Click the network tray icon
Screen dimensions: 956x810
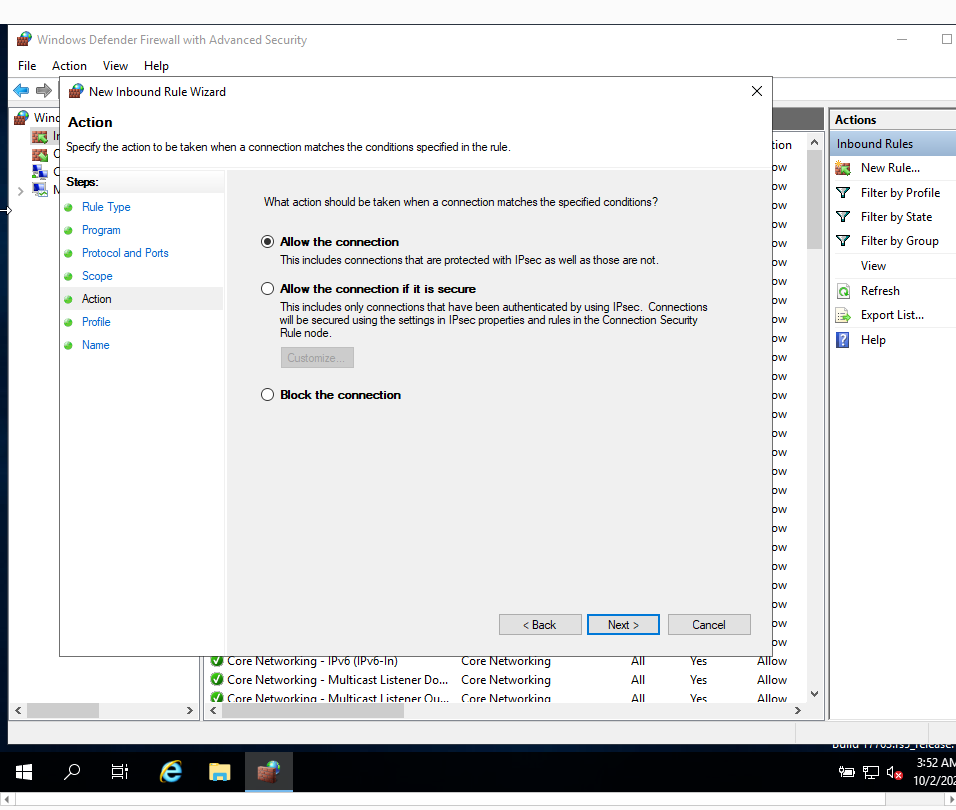[871, 773]
